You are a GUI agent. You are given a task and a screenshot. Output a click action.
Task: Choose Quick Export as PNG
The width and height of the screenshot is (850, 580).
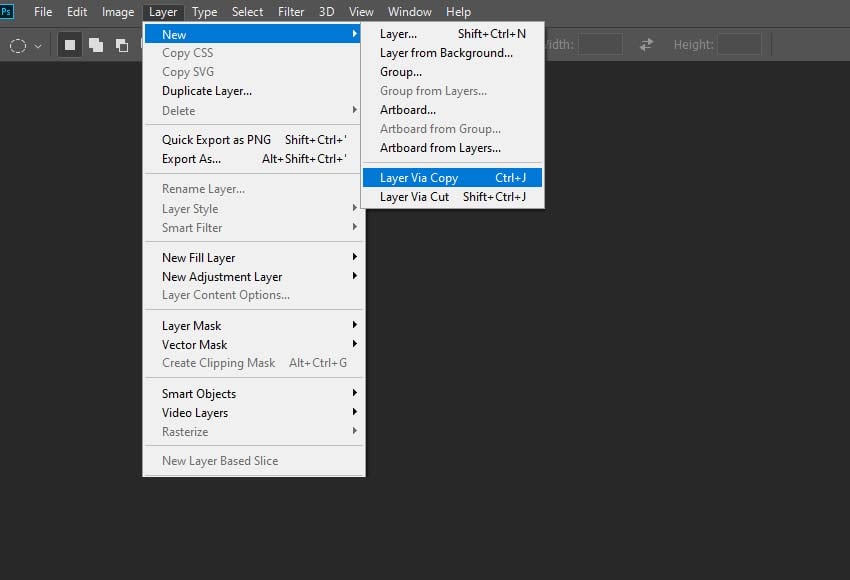coord(253,139)
